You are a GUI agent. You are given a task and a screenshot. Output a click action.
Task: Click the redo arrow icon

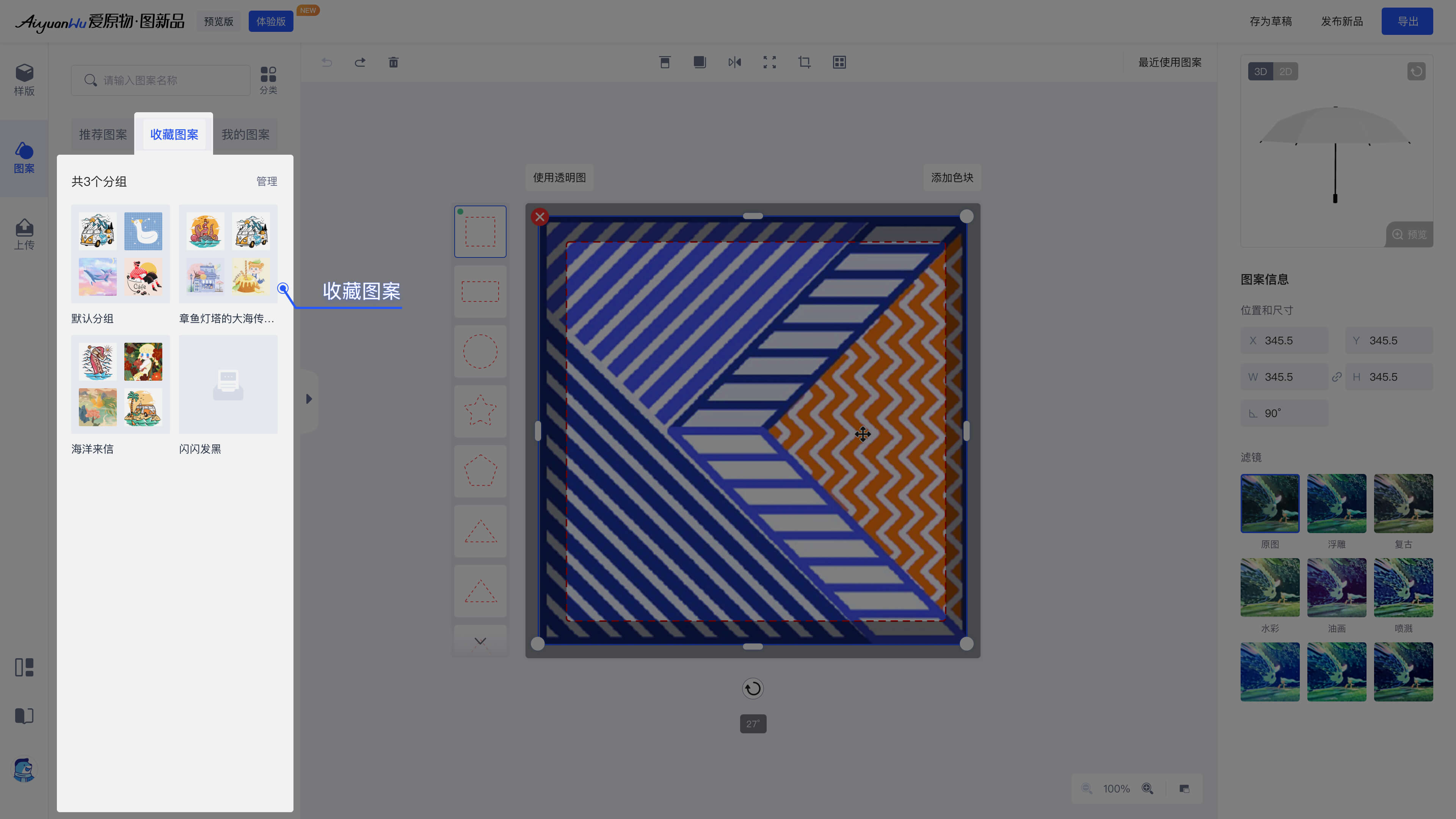coord(360,62)
